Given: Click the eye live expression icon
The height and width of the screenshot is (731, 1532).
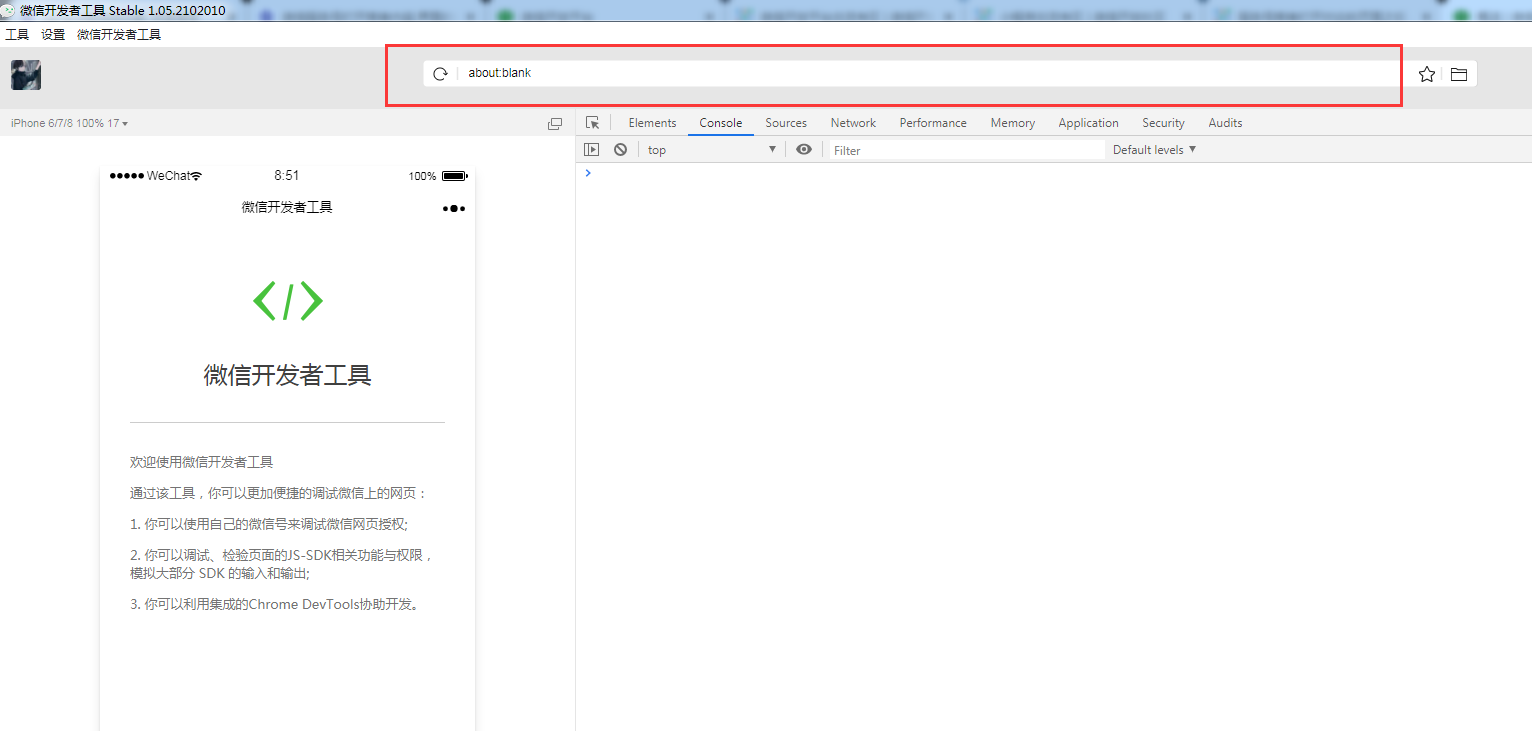Looking at the screenshot, I should [804, 149].
